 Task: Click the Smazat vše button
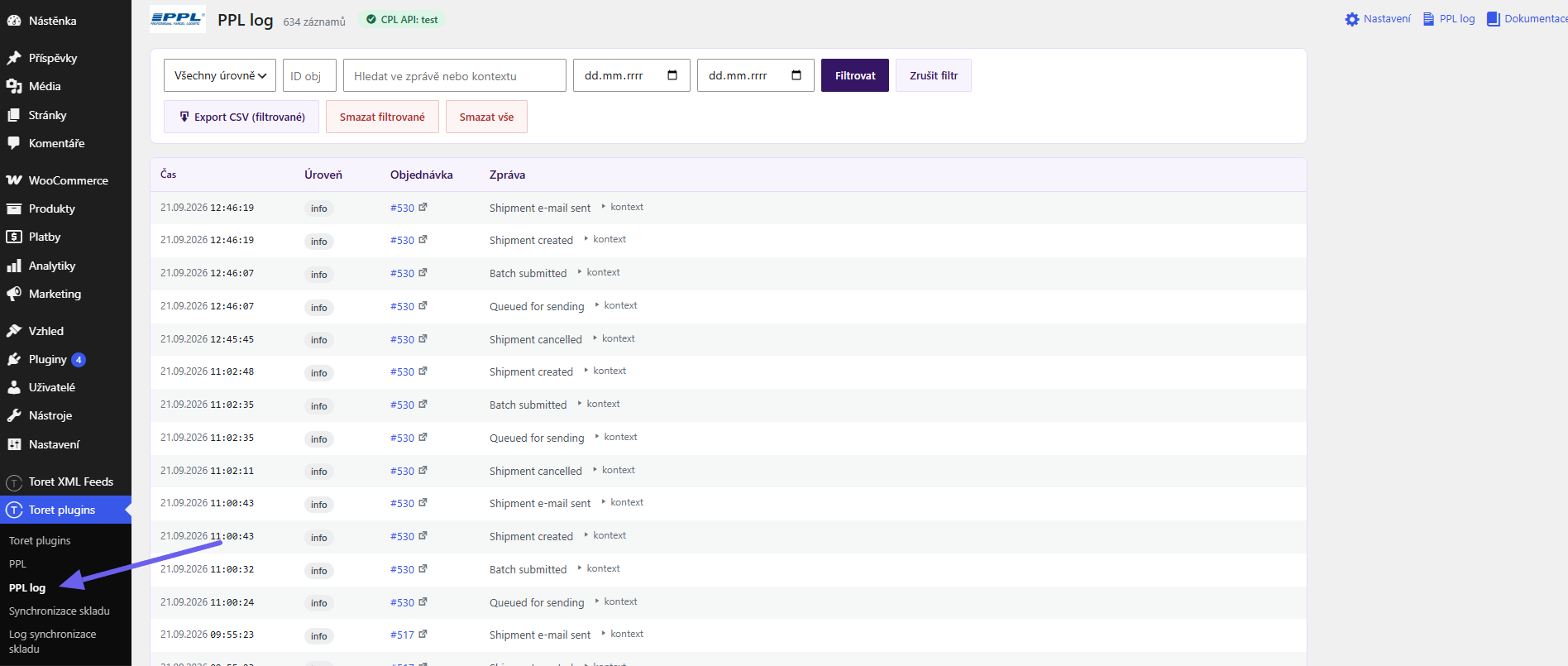[486, 117]
